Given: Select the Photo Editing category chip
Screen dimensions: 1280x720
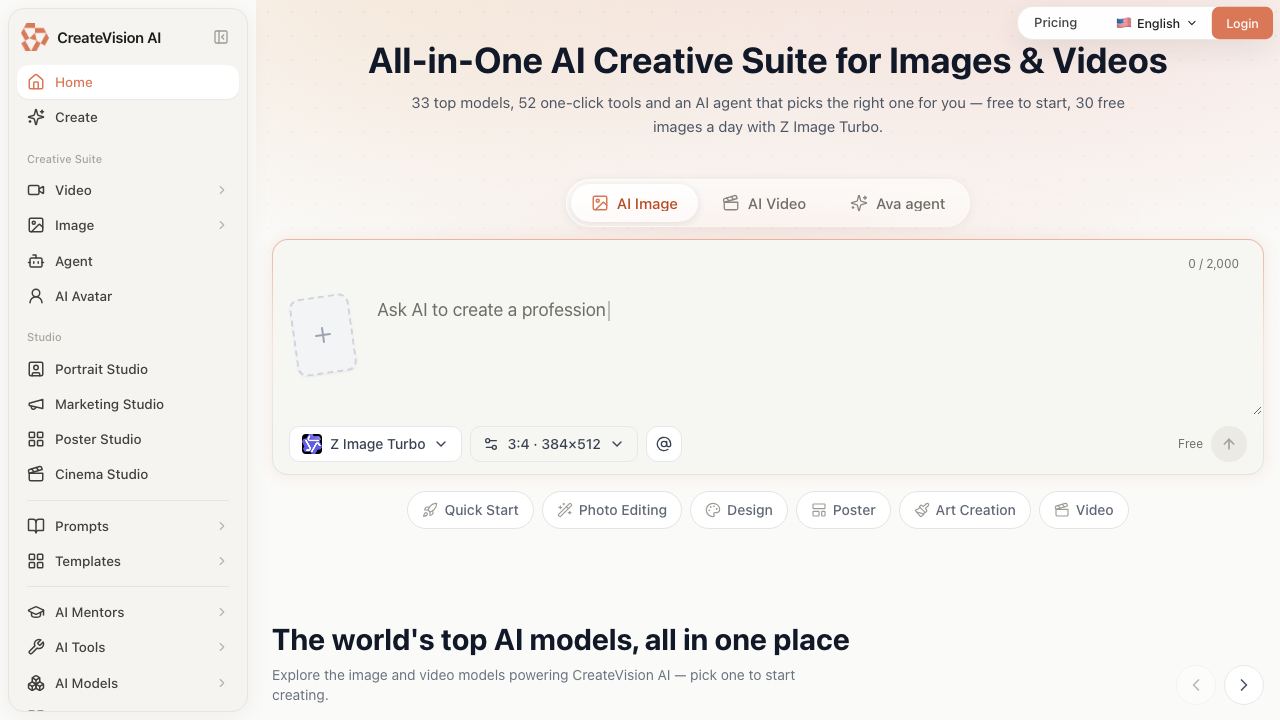Looking at the screenshot, I should point(612,510).
